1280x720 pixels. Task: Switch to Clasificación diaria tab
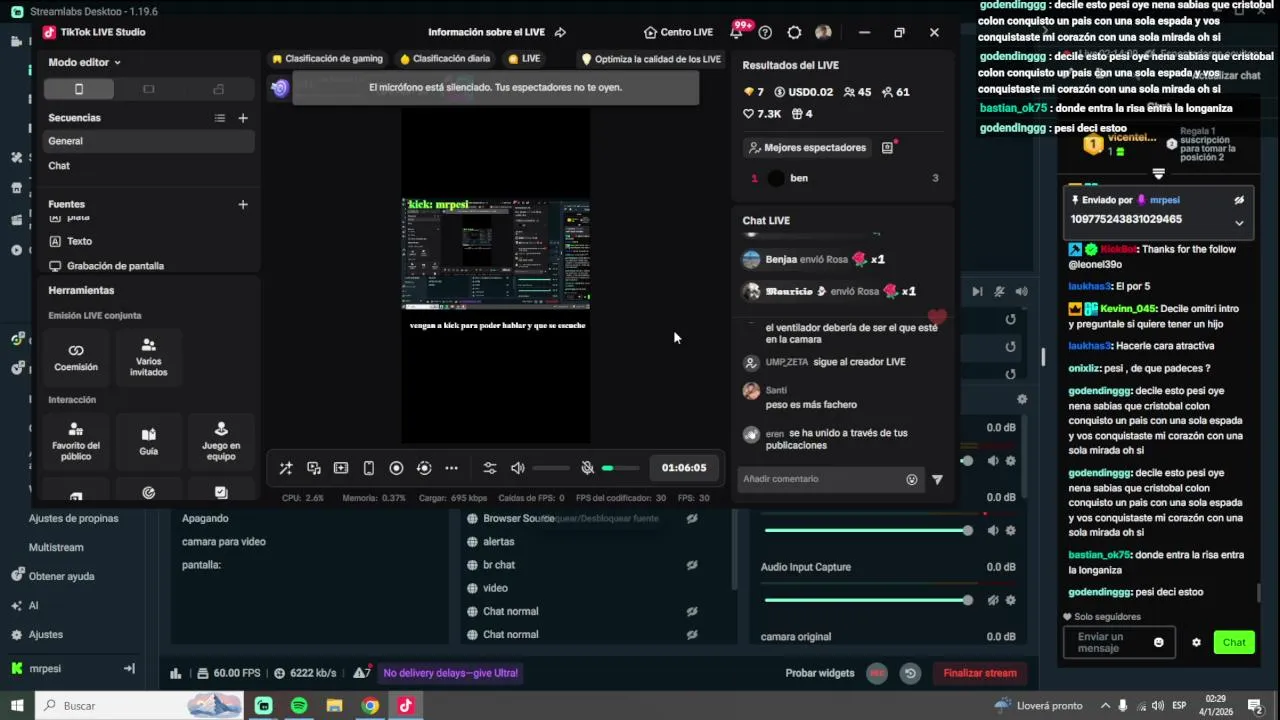point(444,59)
